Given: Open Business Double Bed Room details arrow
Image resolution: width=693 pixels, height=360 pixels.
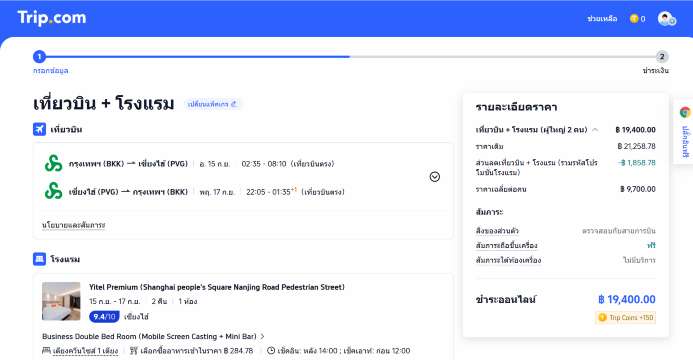Looking at the screenshot, I should (x=263, y=337).
